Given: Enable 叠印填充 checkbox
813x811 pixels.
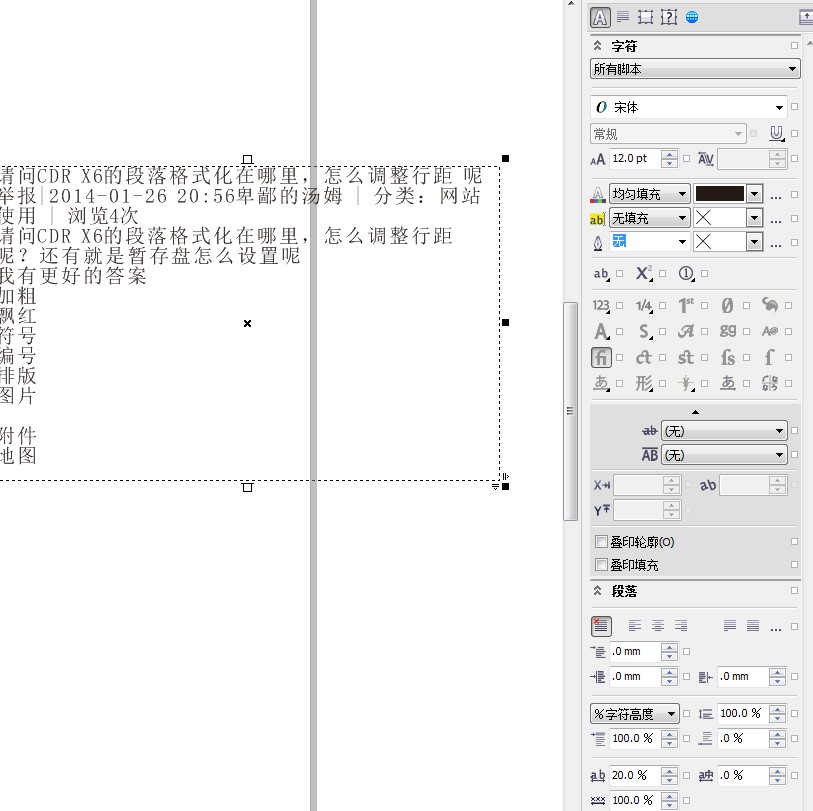Looking at the screenshot, I should [601, 564].
